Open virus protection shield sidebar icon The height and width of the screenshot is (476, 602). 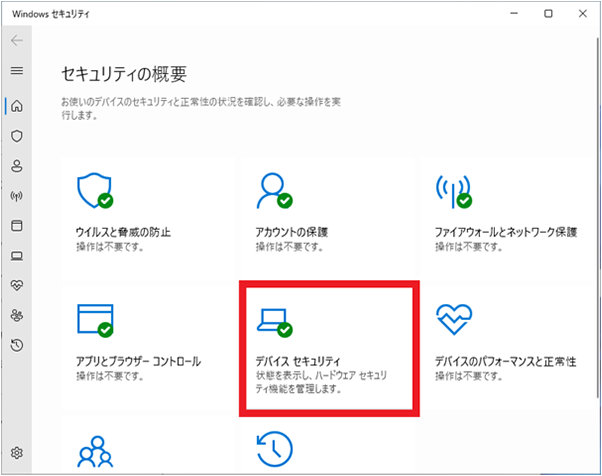[x=17, y=136]
